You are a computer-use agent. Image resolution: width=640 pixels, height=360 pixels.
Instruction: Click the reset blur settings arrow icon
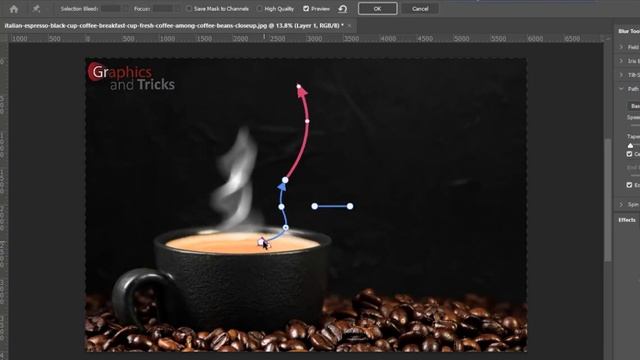[x=343, y=9]
